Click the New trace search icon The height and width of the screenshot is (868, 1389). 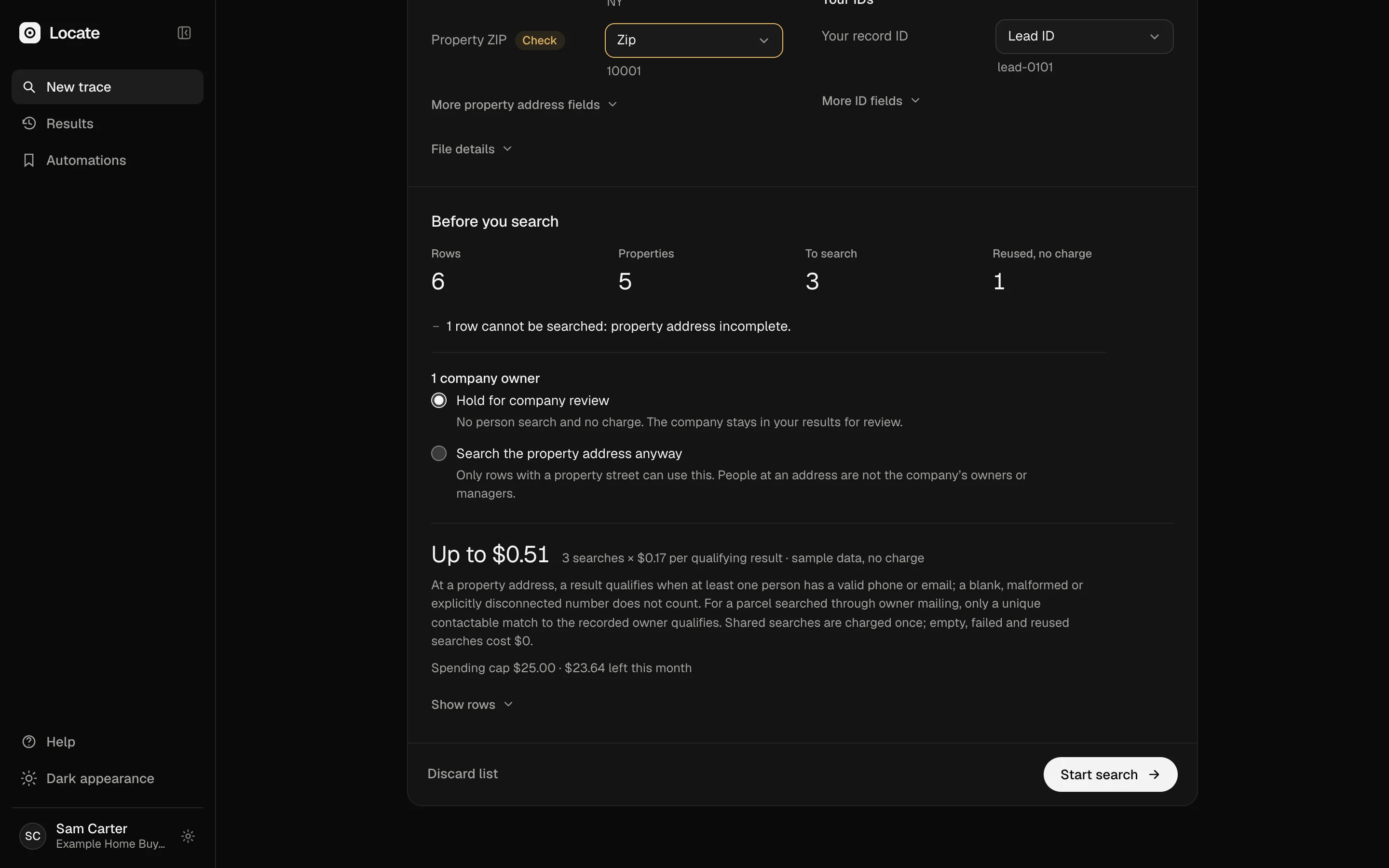(29, 87)
